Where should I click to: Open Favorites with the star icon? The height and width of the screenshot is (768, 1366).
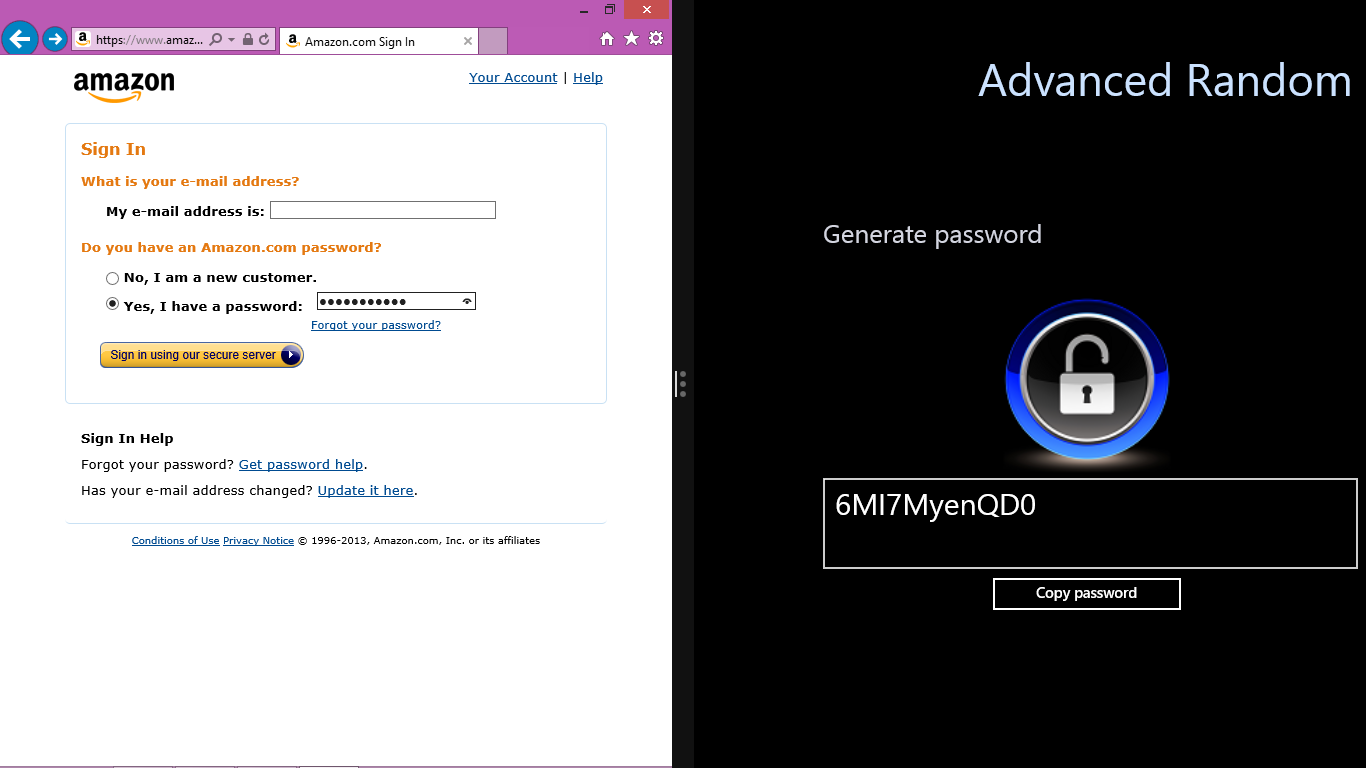(x=631, y=38)
